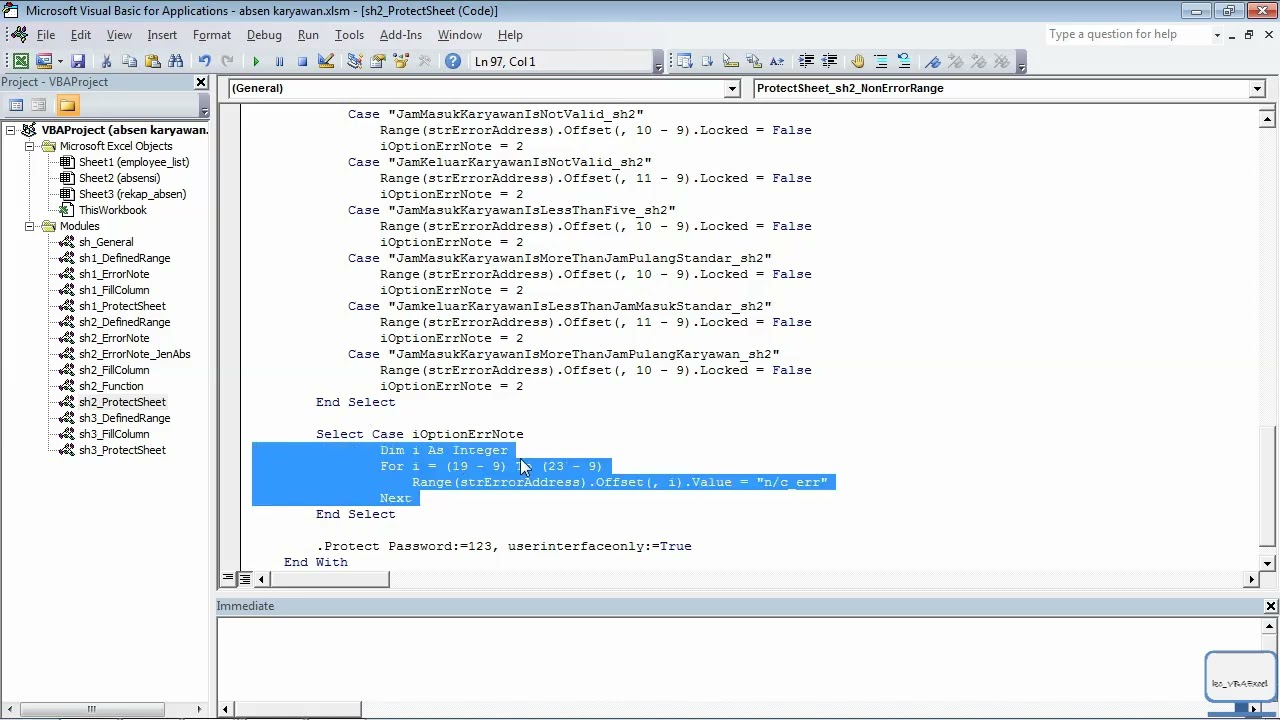The image size is (1280, 720).
Task: Click the Uncomment Block icon
Action: pos(904,61)
